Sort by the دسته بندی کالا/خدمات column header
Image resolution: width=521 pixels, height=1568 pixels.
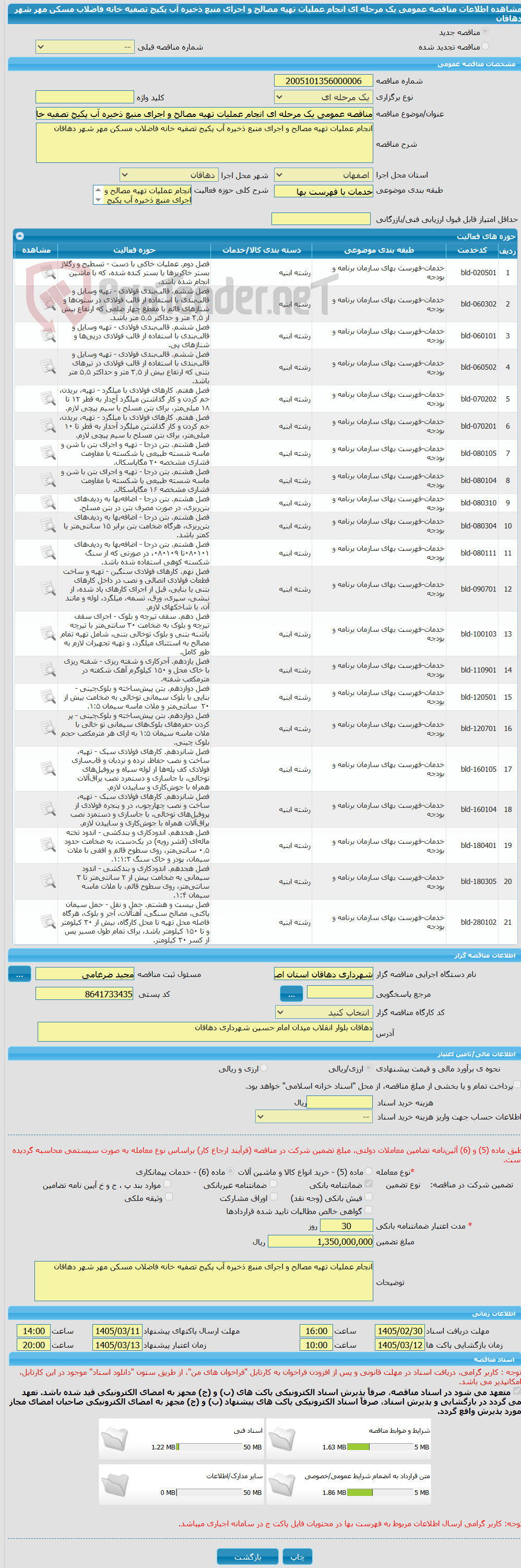coord(261,250)
